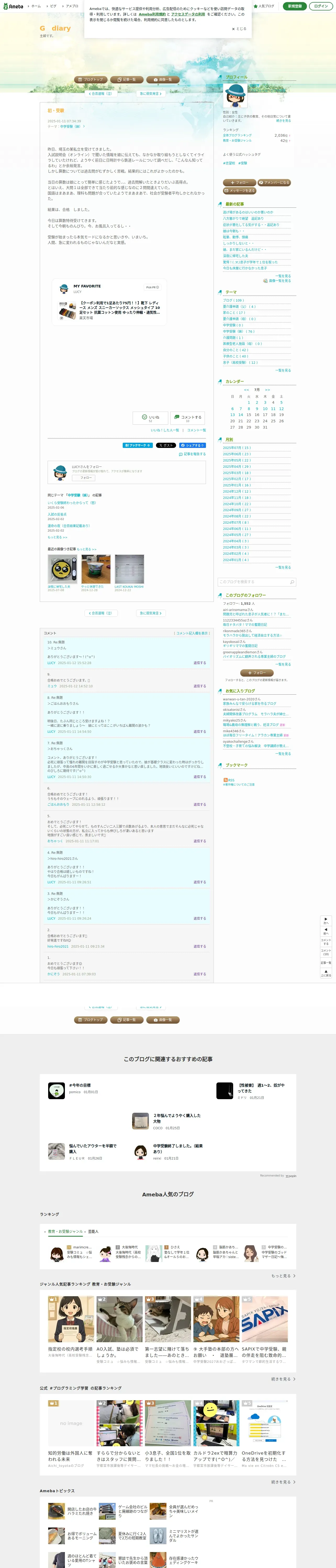Open the top 記事一覧 tab
Image resolution: width=336 pixels, height=1568 pixels.
coord(127,80)
